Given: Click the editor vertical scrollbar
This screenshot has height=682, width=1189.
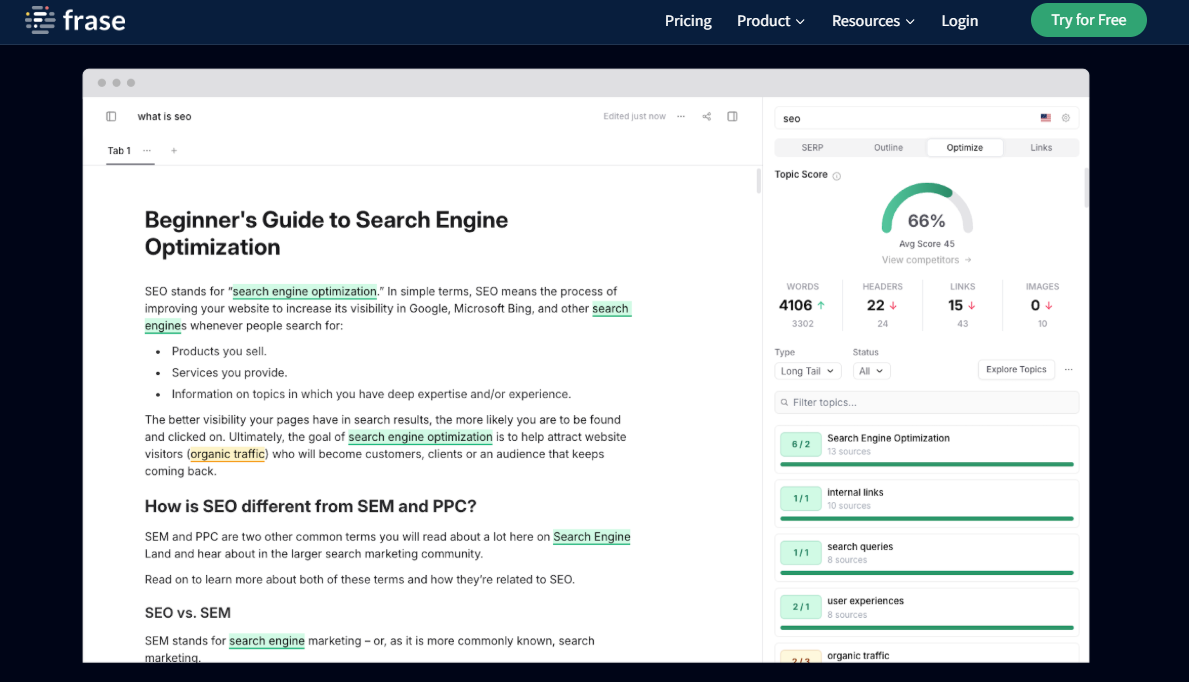Looking at the screenshot, I should point(758,181).
